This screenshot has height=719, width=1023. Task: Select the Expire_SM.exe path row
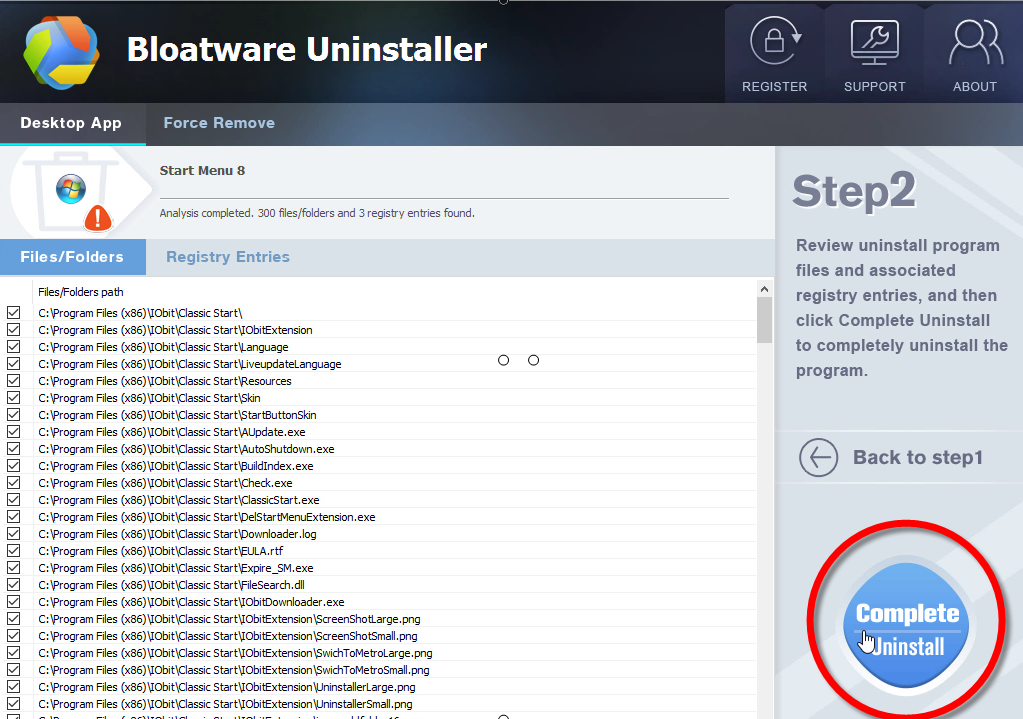[x=378, y=568]
